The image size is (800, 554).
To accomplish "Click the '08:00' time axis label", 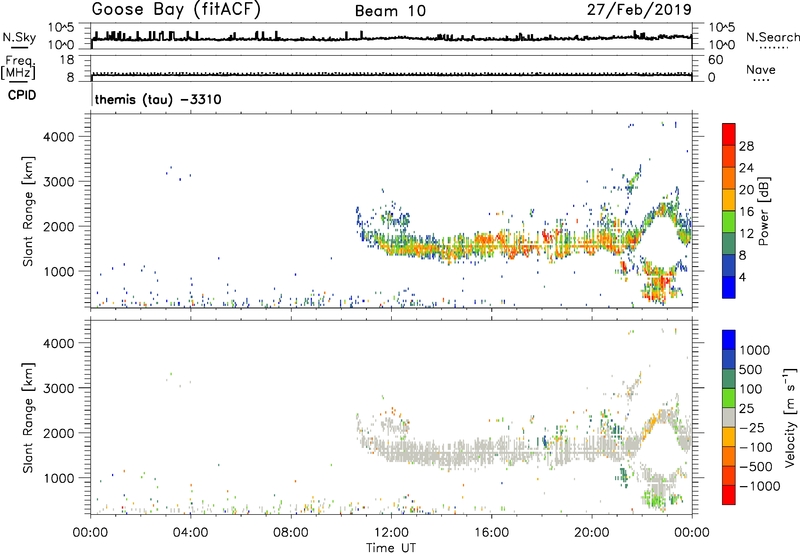I will point(291,533).
